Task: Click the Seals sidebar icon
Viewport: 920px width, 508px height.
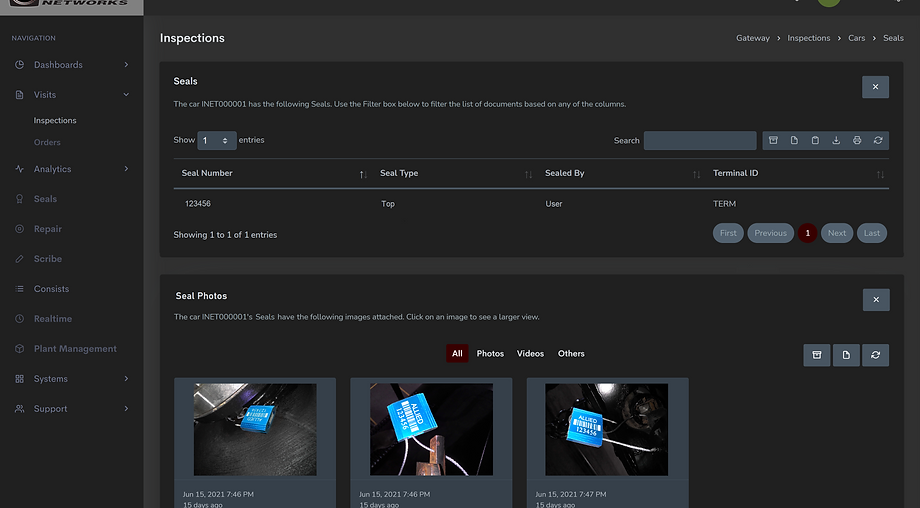Action: 19,199
